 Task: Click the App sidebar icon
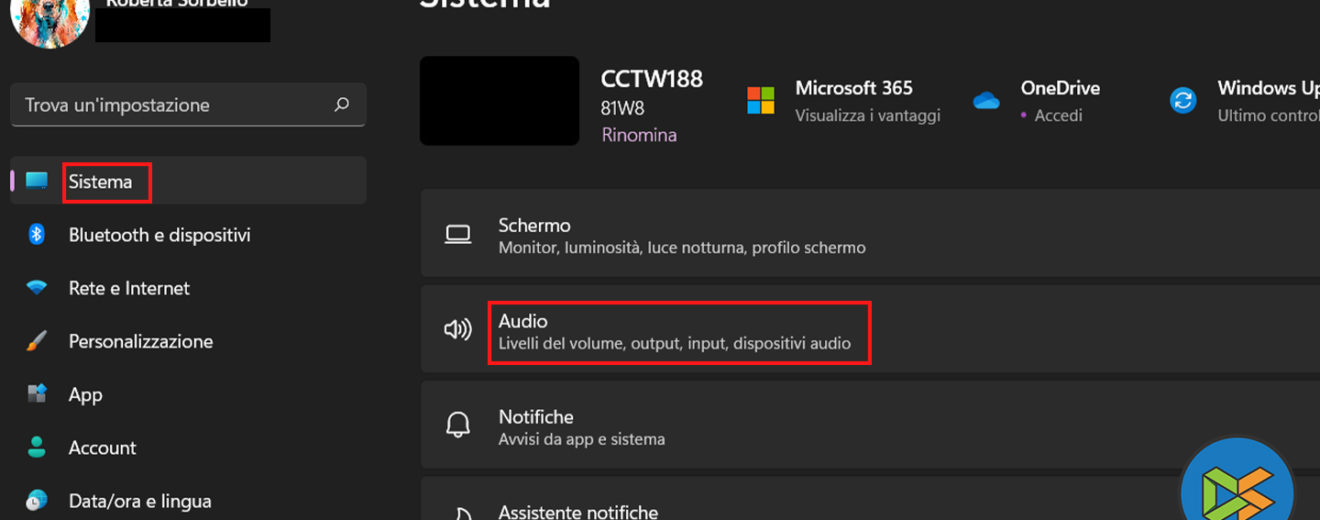(x=37, y=394)
